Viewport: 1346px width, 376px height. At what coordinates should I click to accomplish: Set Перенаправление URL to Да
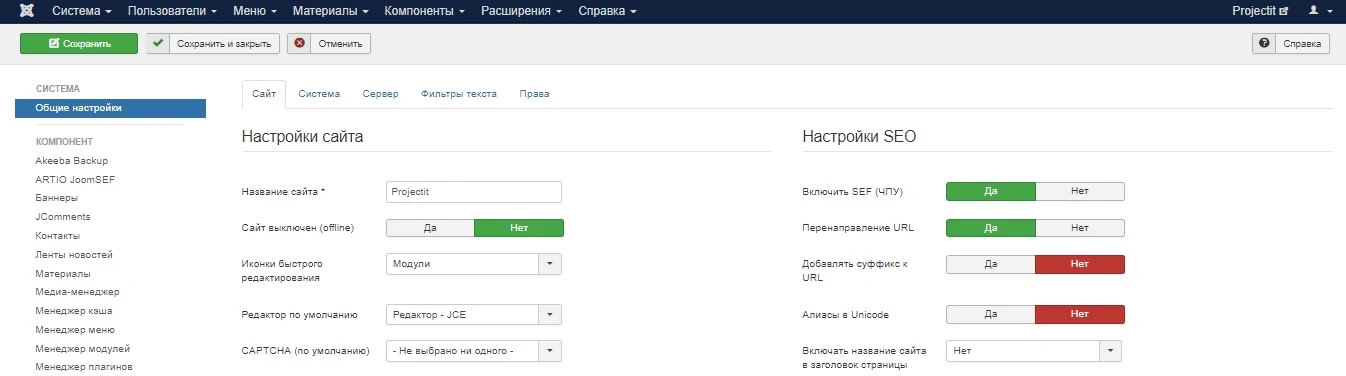click(990, 228)
